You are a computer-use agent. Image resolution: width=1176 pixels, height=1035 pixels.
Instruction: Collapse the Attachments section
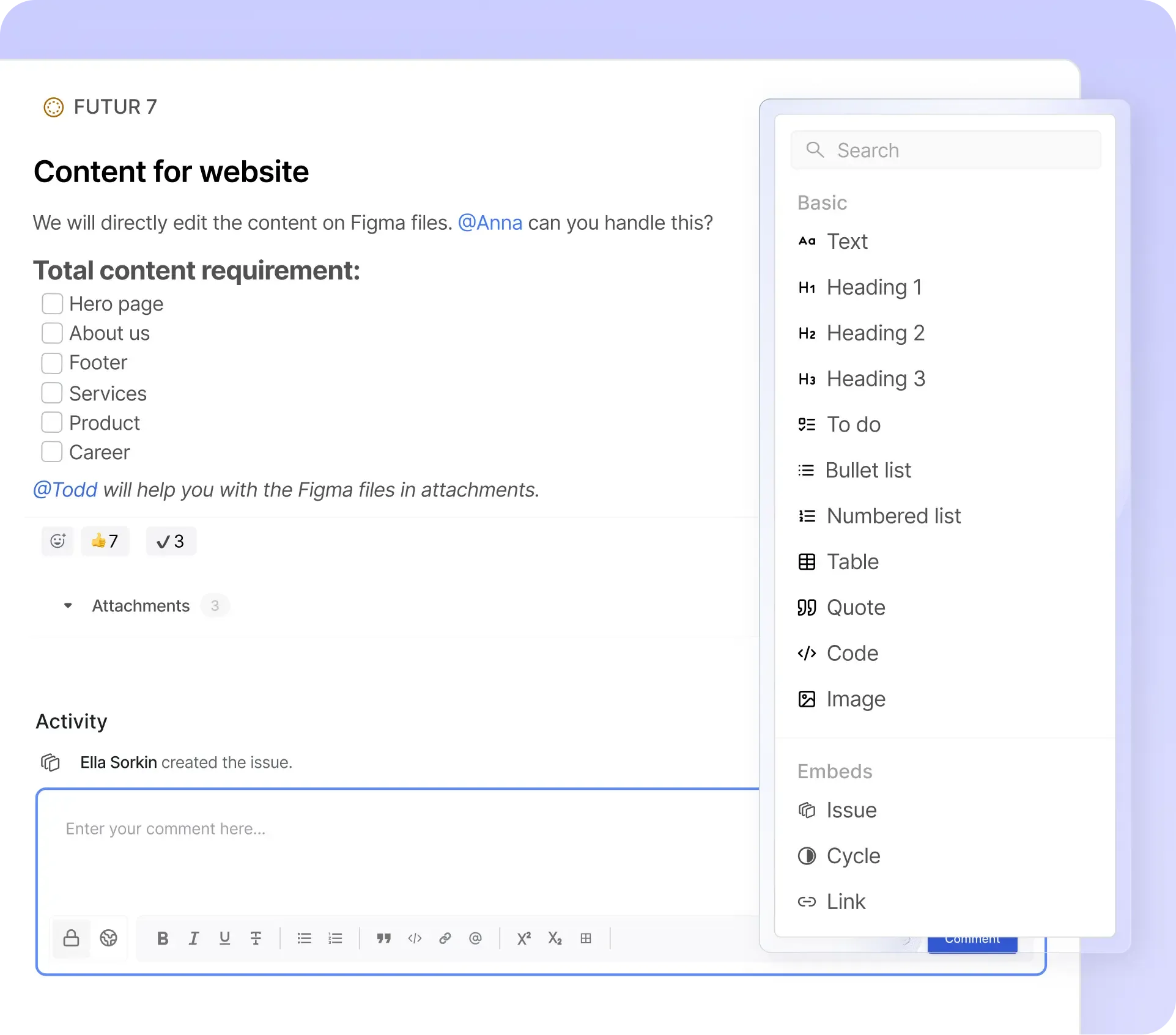68,606
